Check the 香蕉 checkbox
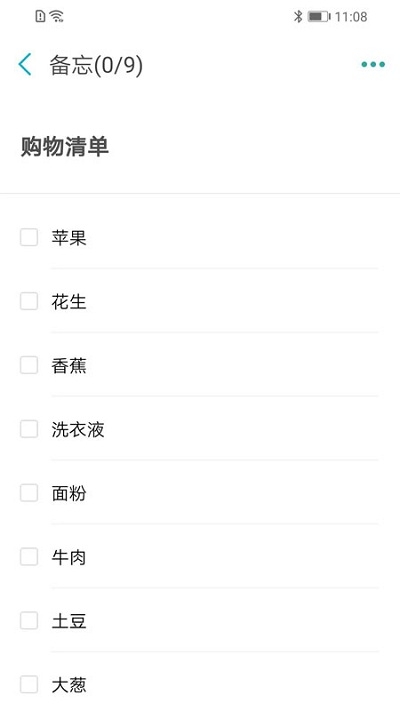 29,365
